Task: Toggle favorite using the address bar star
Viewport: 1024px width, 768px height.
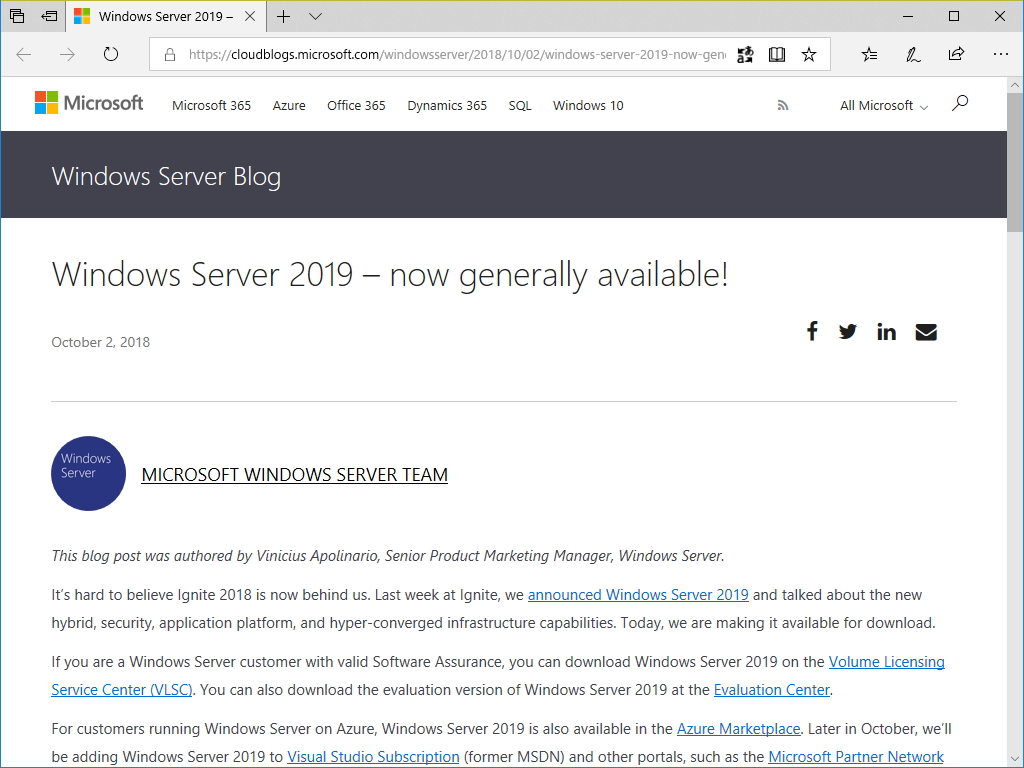Action: pyautogui.click(x=809, y=54)
